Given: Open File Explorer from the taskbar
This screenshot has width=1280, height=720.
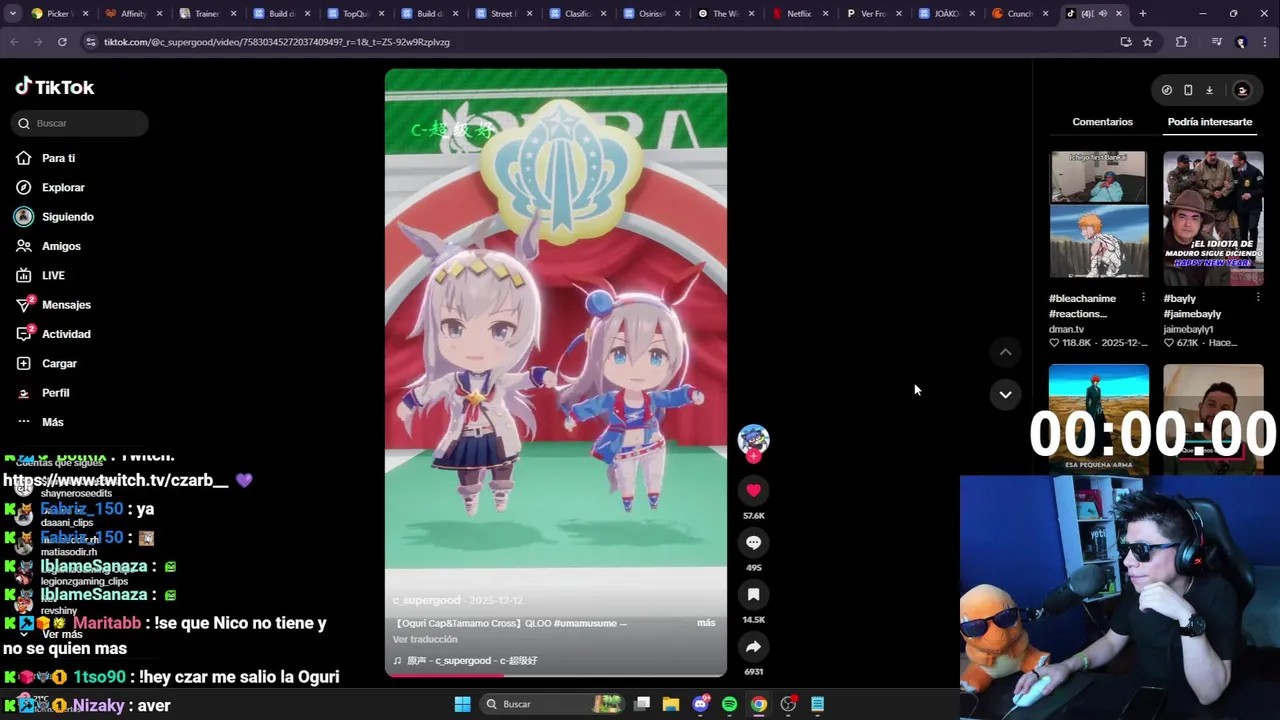Looking at the screenshot, I should click(671, 704).
